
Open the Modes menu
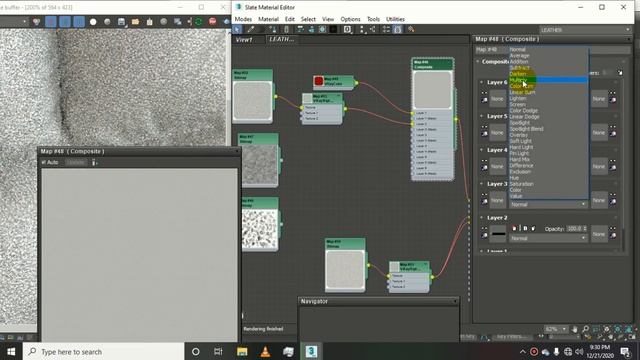point(243,19)
